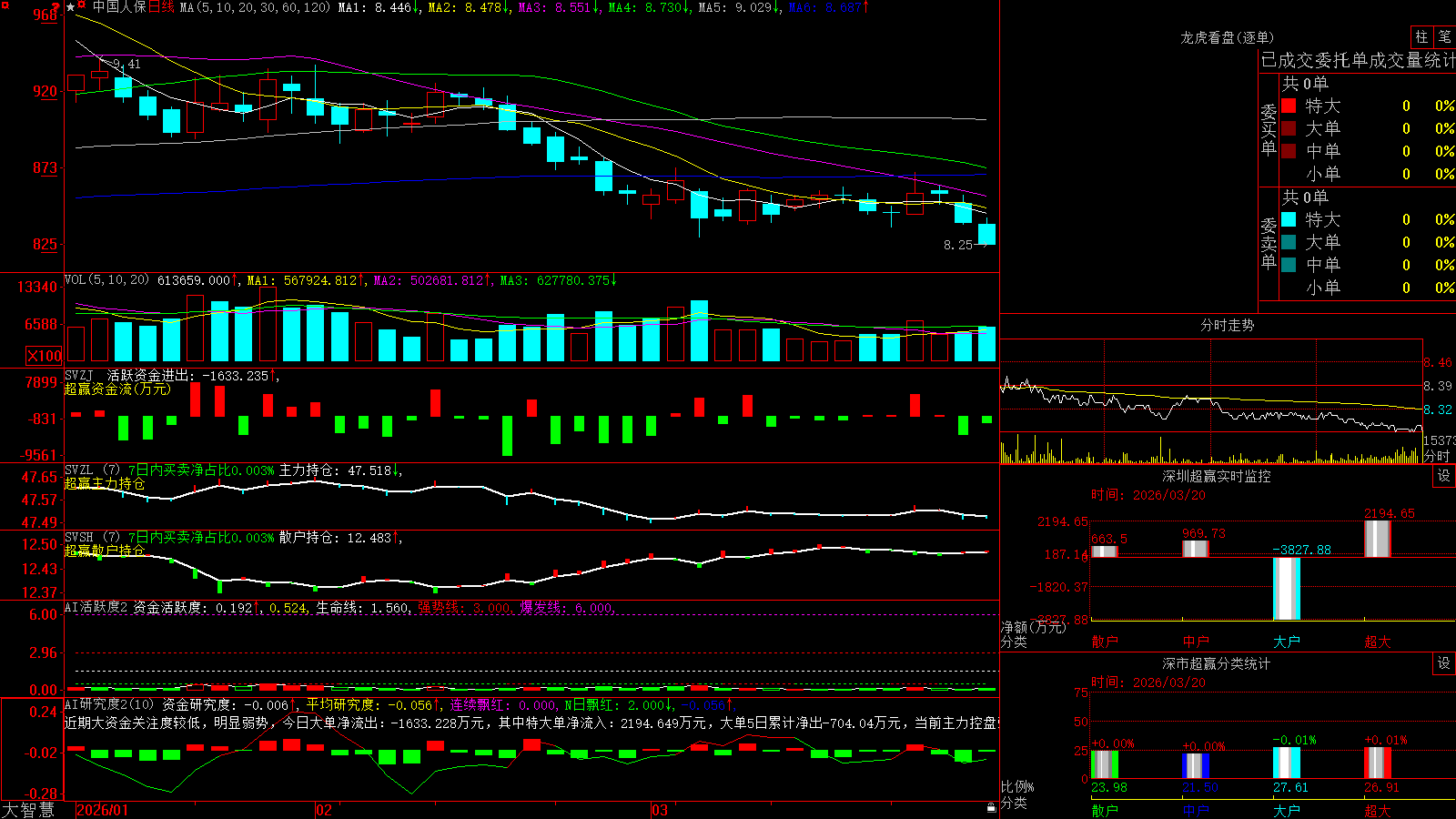Click the AI研究度2(10) indicator label
The image size is (1456, 819).
tap(109, 704)
